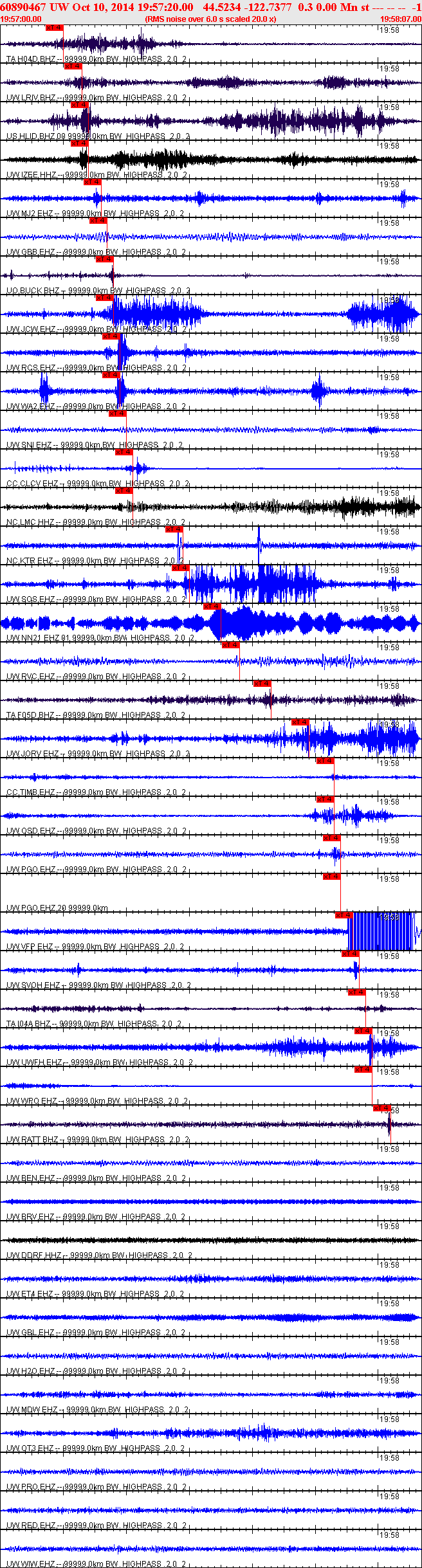Click the red pick marker on TA.F05D trace
Image resolution: width=422 pixels, height=1568 pixels.
point(262,684)
